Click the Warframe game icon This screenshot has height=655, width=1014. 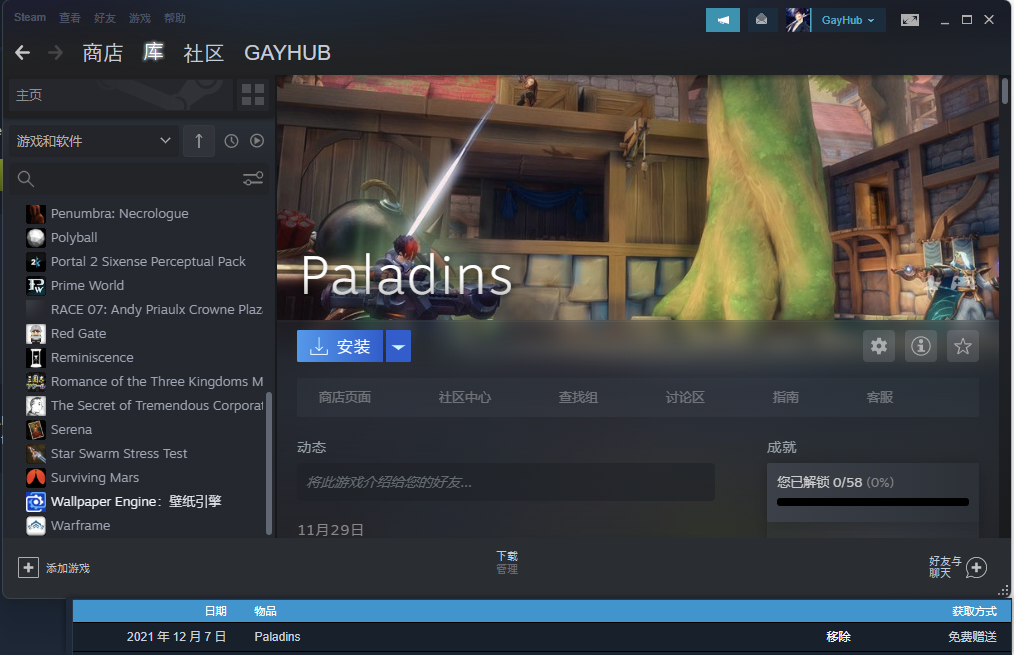click(36, 525)
